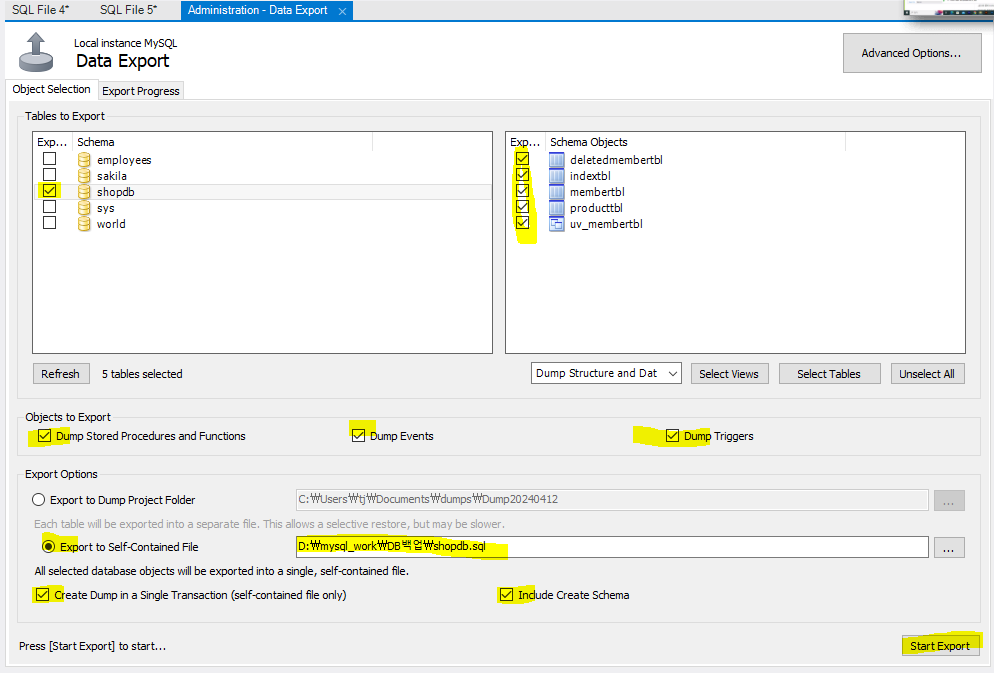The height and width of the screenshot is (673, 994).
Task: Select the membertbl object row
Action: tap(735, 191)
